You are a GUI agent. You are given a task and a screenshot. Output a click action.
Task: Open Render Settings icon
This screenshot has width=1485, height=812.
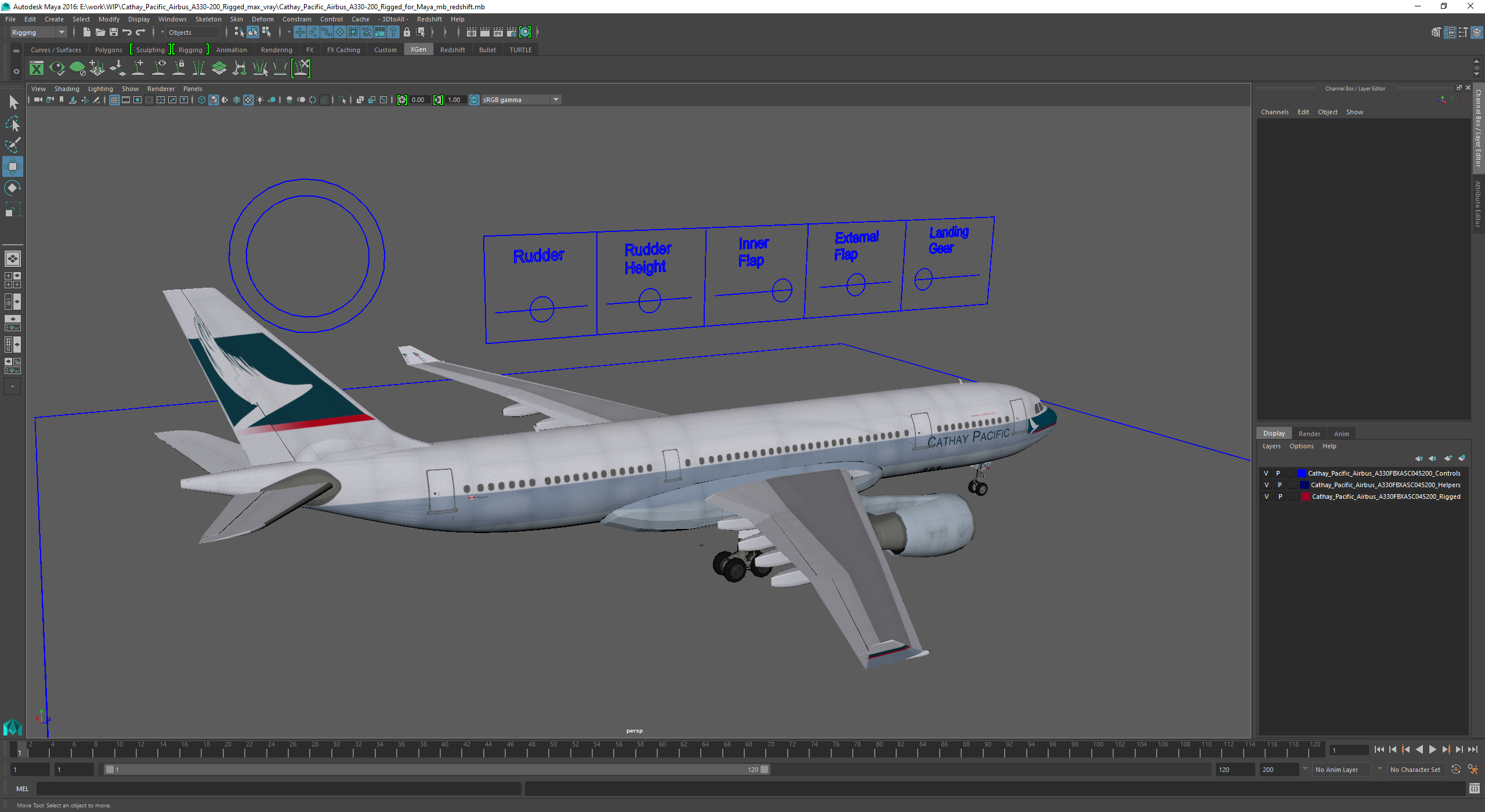512,32
